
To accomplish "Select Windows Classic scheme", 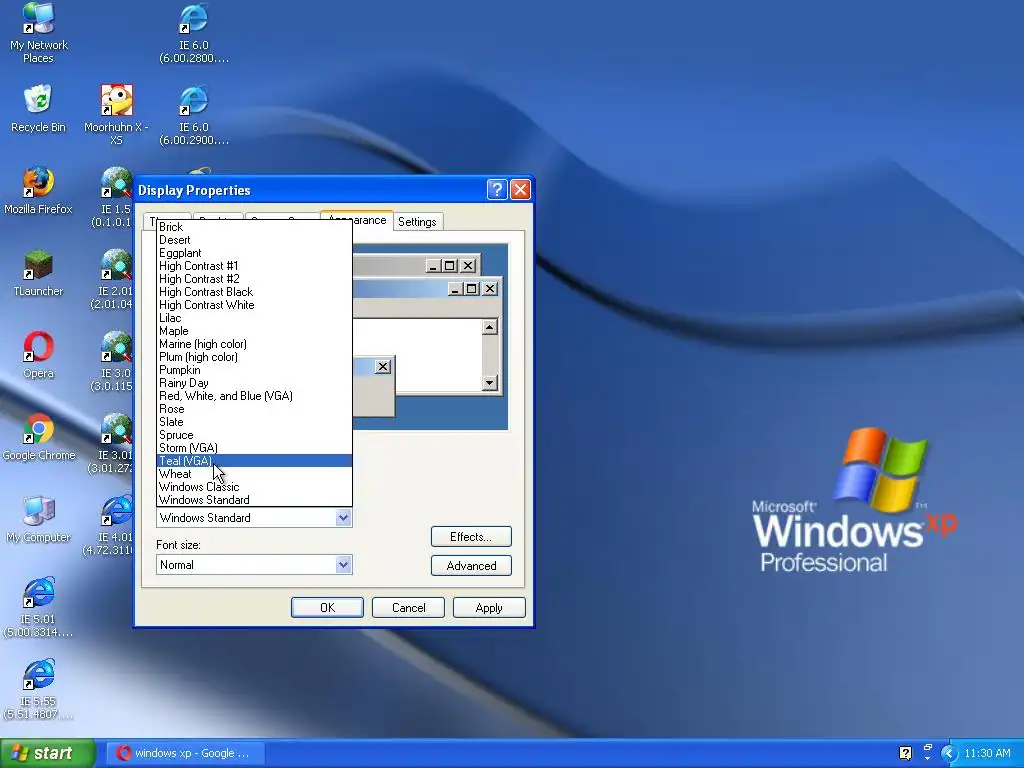I will pyautogui.click(x=255, y=487).
